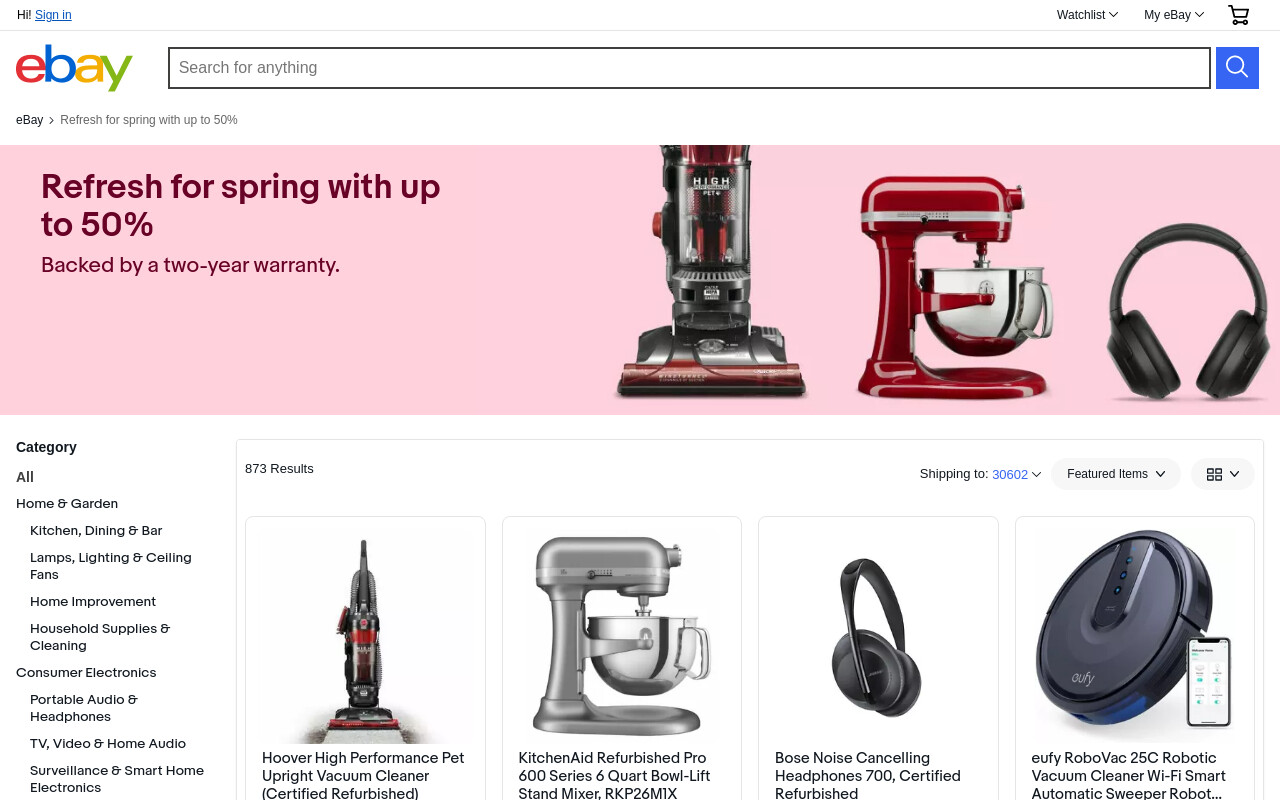Click the Search for anything field

click(689, 68)
